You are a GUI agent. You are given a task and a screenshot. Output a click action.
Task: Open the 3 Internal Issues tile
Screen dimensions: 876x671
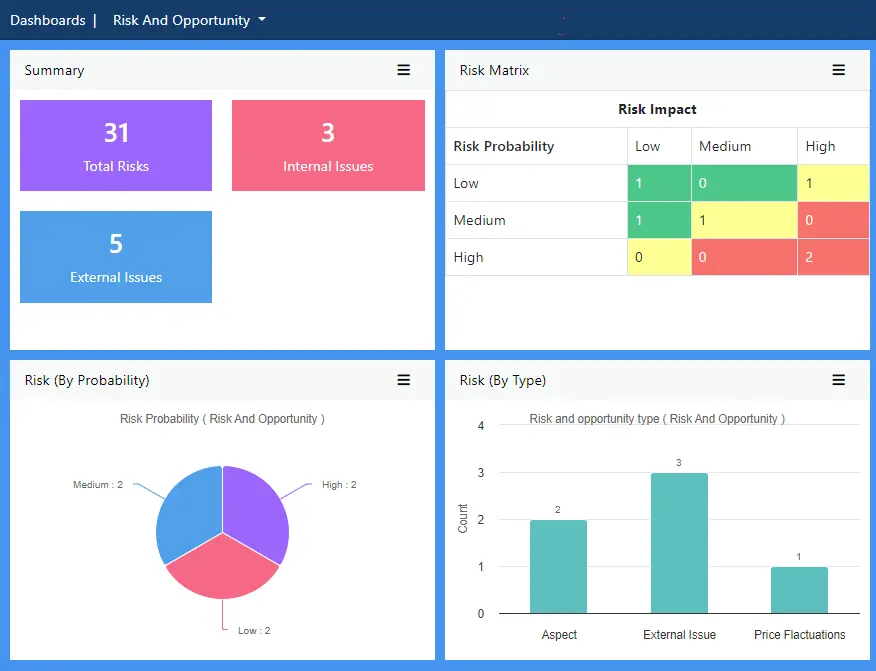pyautogui.click(x=328, y=145)
